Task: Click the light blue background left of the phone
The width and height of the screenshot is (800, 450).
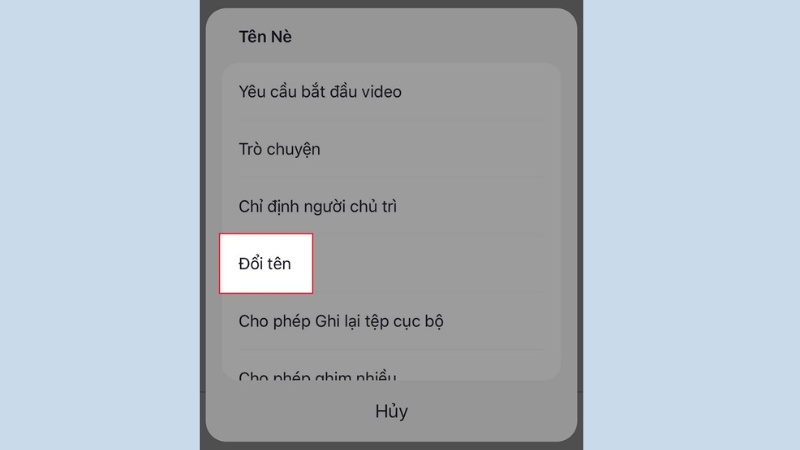Action: pos(100,225)
